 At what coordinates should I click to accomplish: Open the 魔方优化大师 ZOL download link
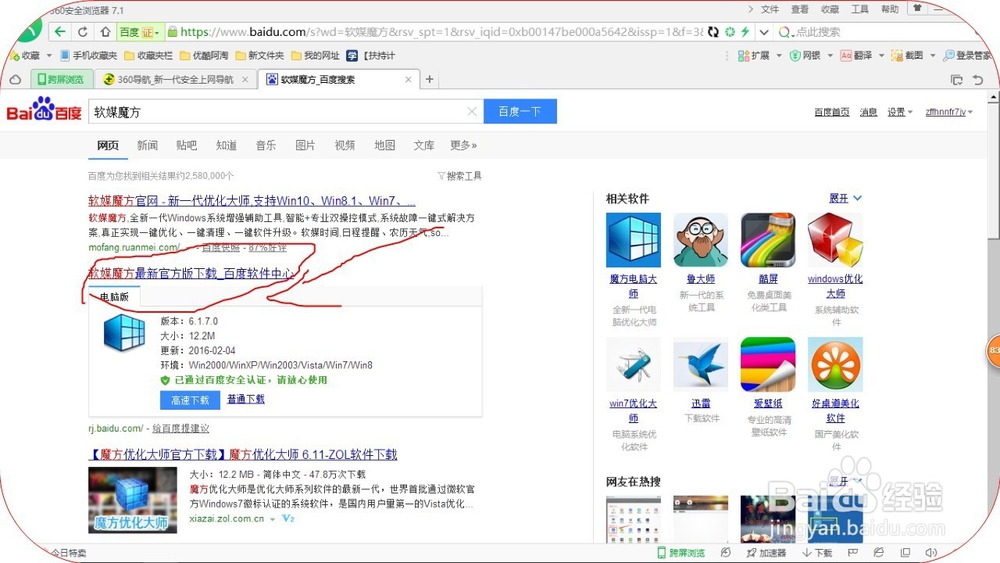coord(242,455)
